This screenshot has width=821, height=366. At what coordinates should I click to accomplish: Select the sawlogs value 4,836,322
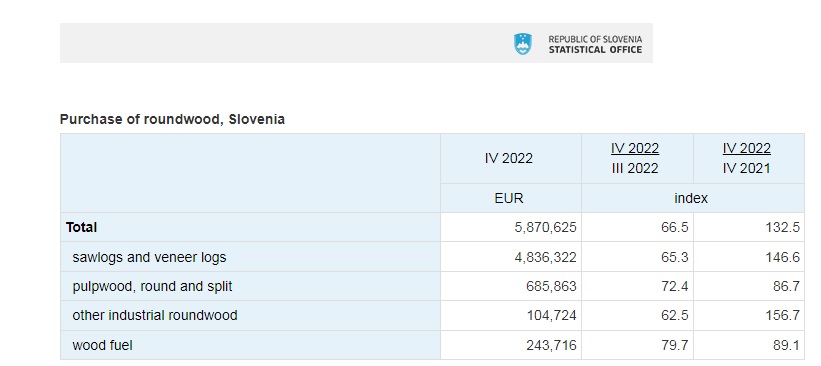[546, 257]
